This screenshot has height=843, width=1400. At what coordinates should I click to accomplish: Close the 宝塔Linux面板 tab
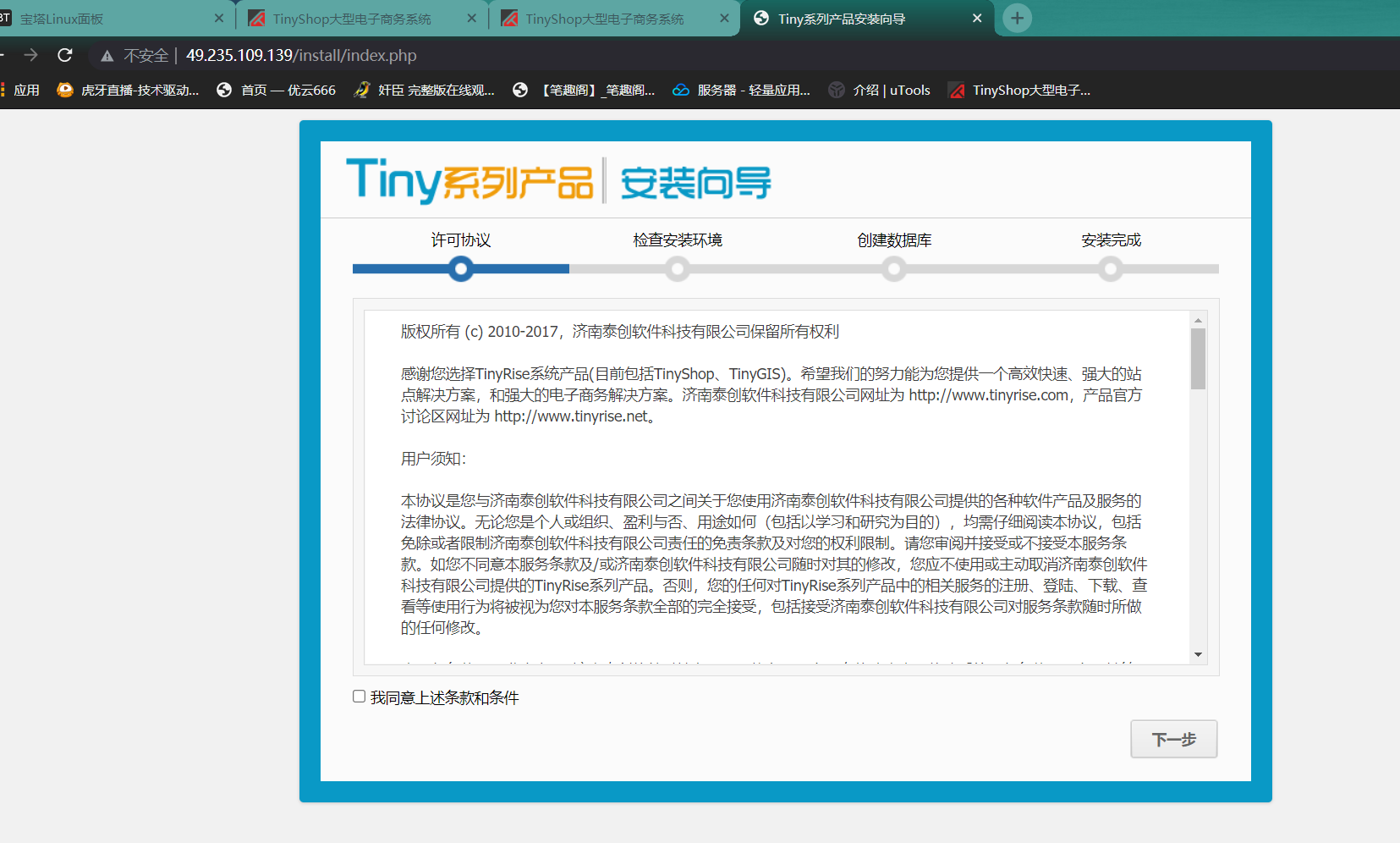tap(219, 18)
